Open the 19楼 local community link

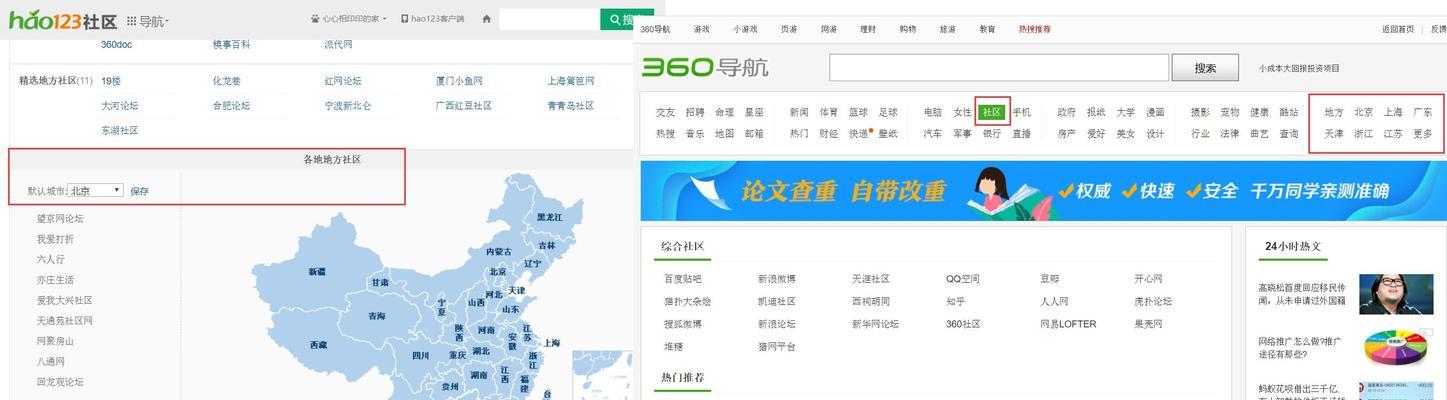(111, 81)
